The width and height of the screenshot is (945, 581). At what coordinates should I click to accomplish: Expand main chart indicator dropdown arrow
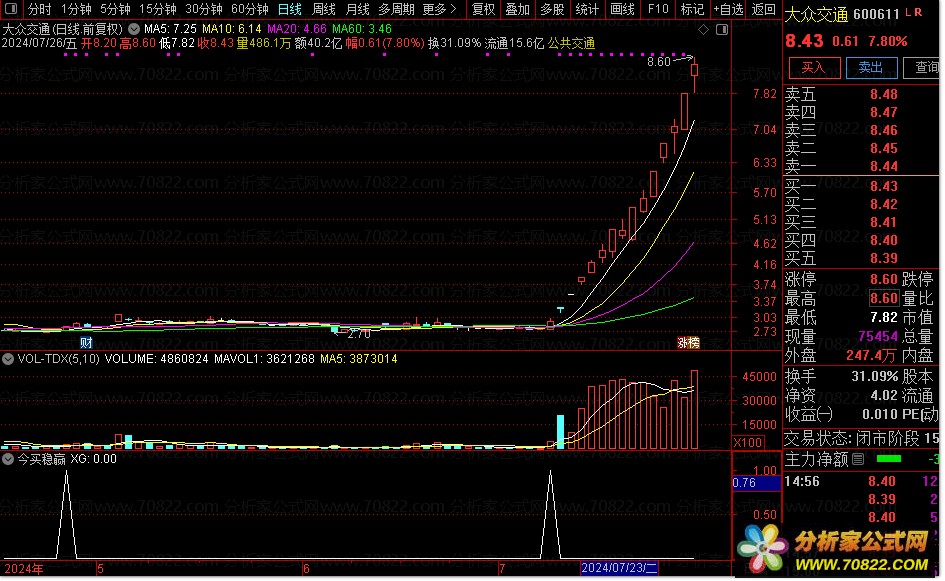(x=134, y=28)
